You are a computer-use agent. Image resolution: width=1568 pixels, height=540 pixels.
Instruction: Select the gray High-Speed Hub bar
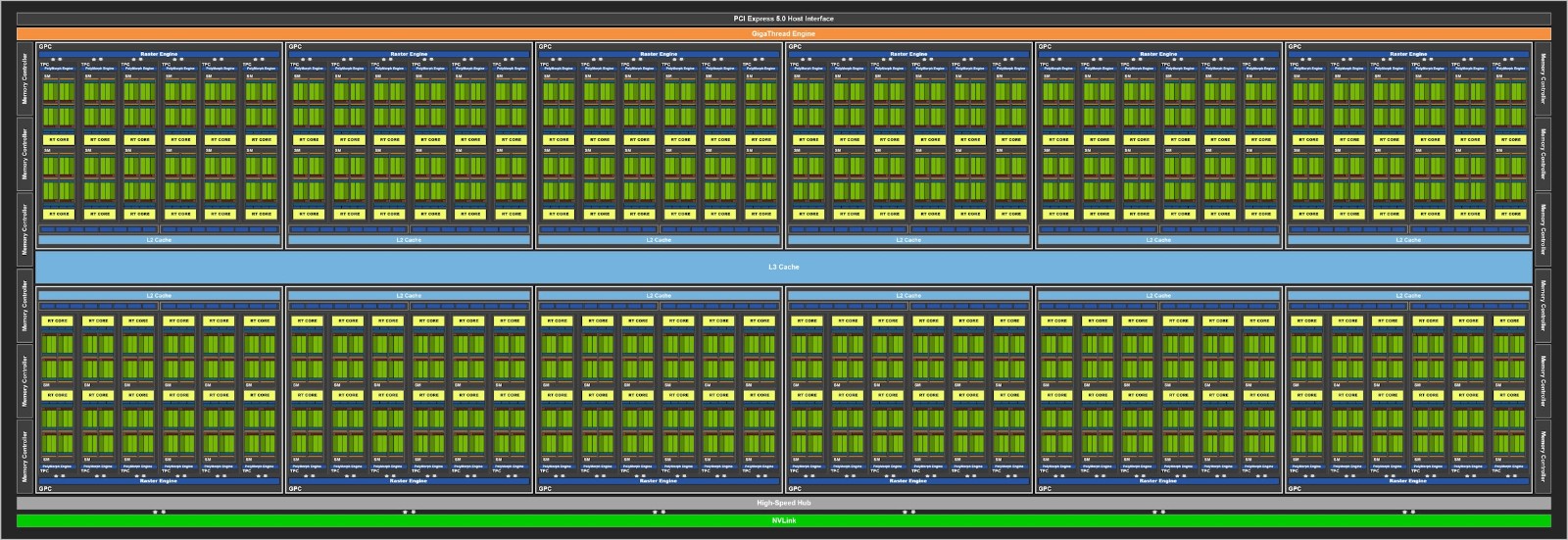point(783,503)
